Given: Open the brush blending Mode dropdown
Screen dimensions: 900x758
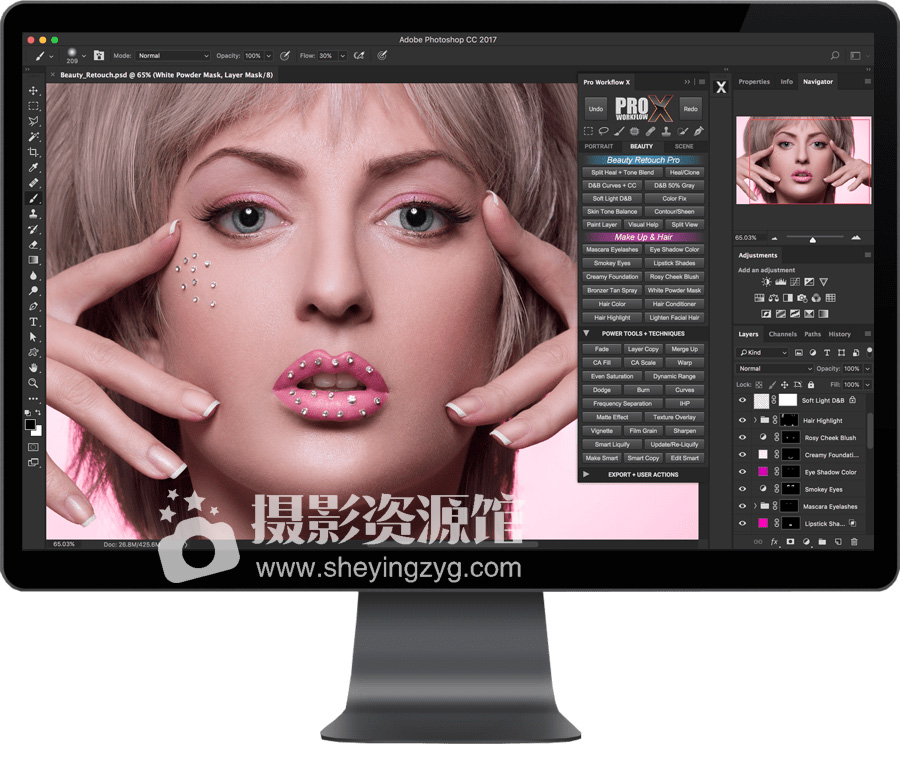Looking at the screenshot, I should tap(174, 56).
